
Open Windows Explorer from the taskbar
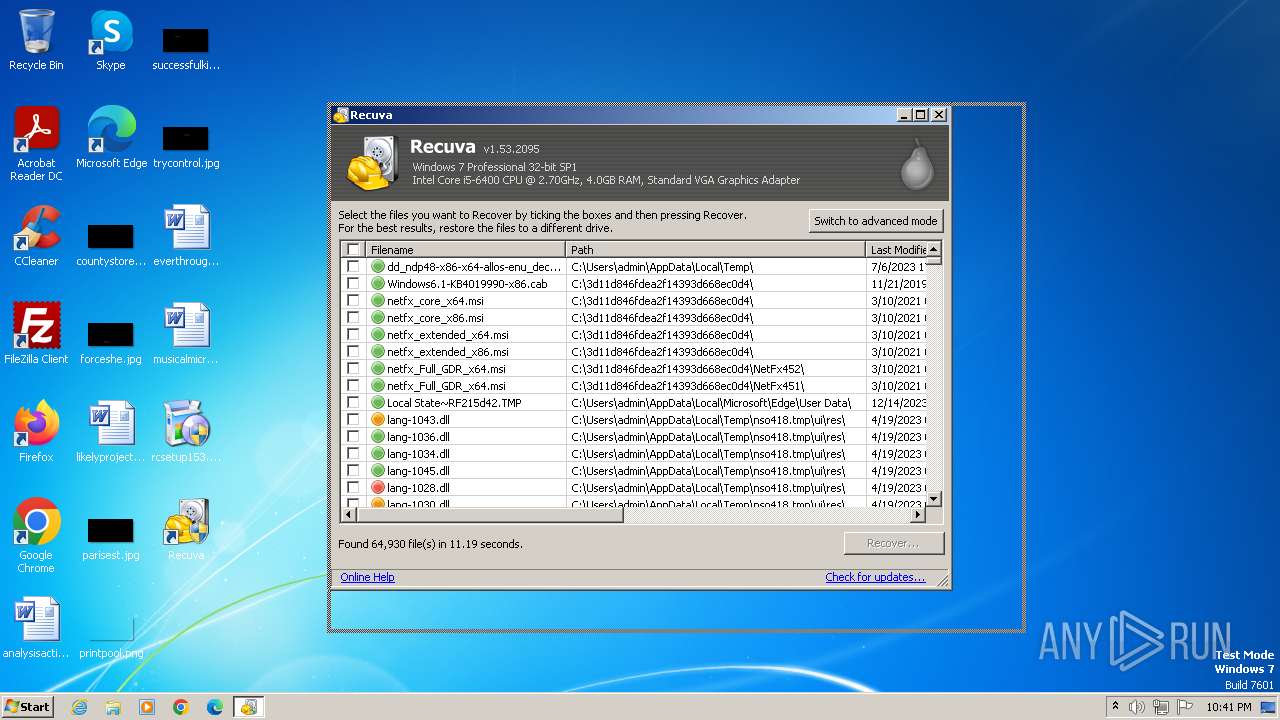click(x=113, y=707)
